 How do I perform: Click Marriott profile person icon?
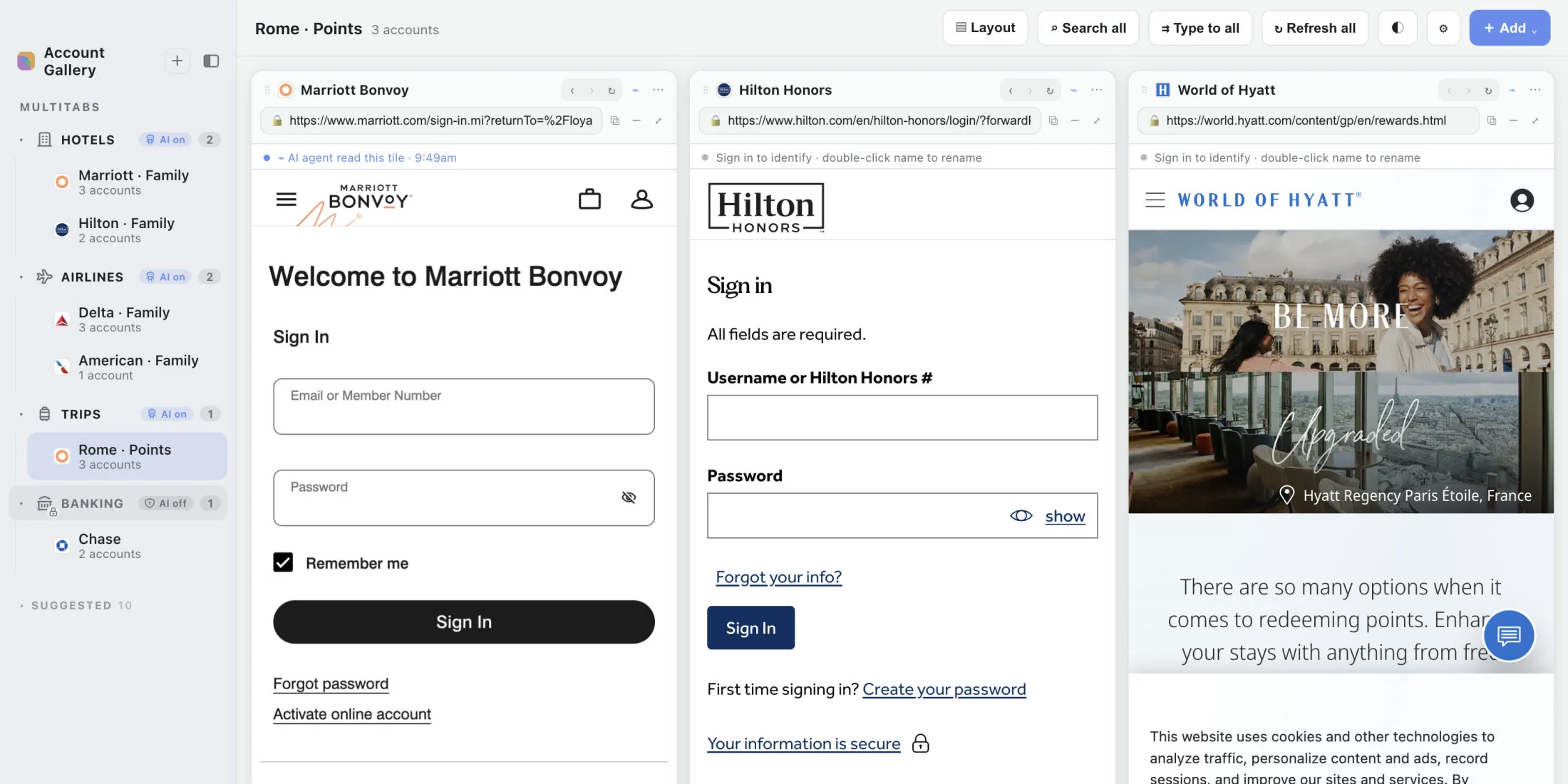click(641, 199)
